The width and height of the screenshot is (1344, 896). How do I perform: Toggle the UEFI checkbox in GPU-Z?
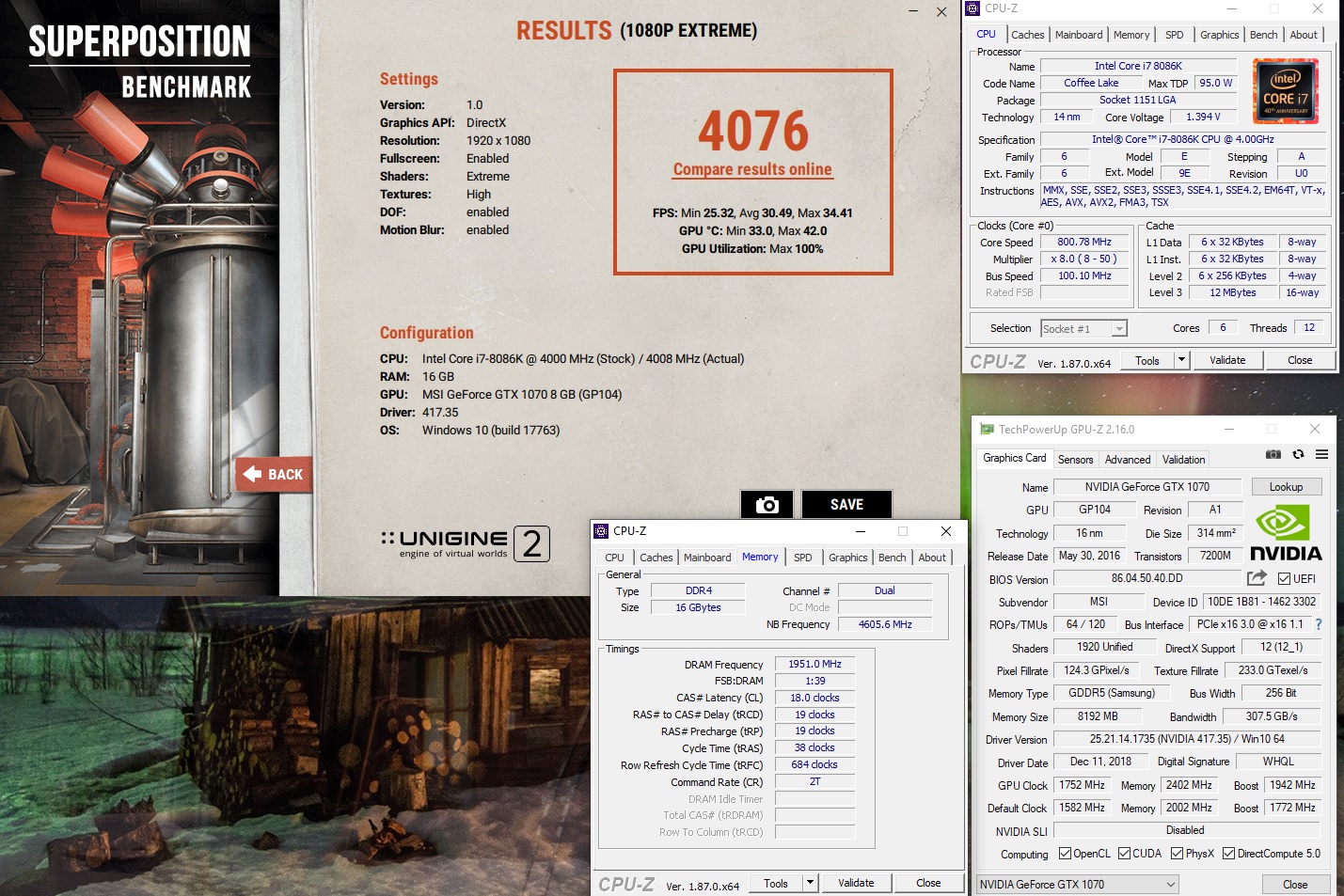coord(1284,579)
